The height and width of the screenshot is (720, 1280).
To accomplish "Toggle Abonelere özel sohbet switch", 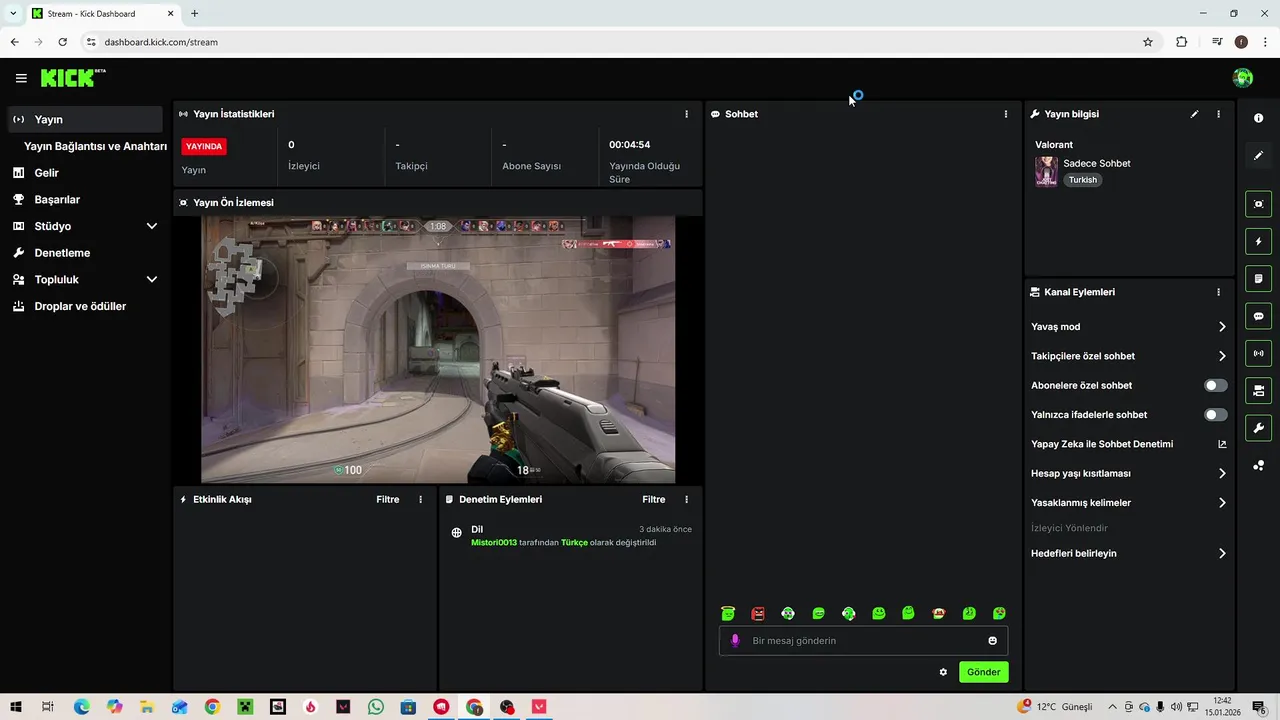I will (x=1216, y=385).
